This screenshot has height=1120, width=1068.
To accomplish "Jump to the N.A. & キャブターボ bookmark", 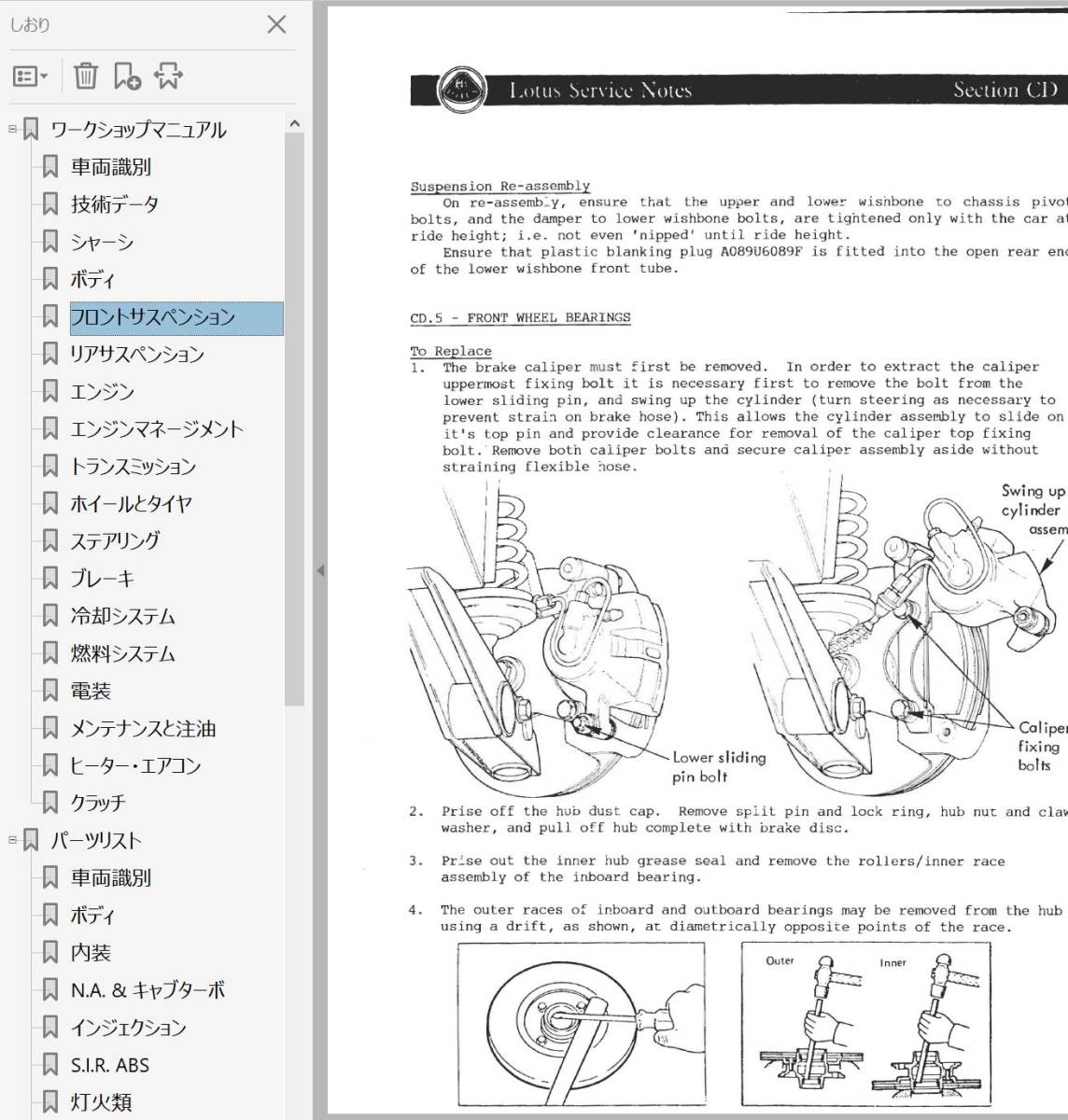I will (x=148, y=989).
